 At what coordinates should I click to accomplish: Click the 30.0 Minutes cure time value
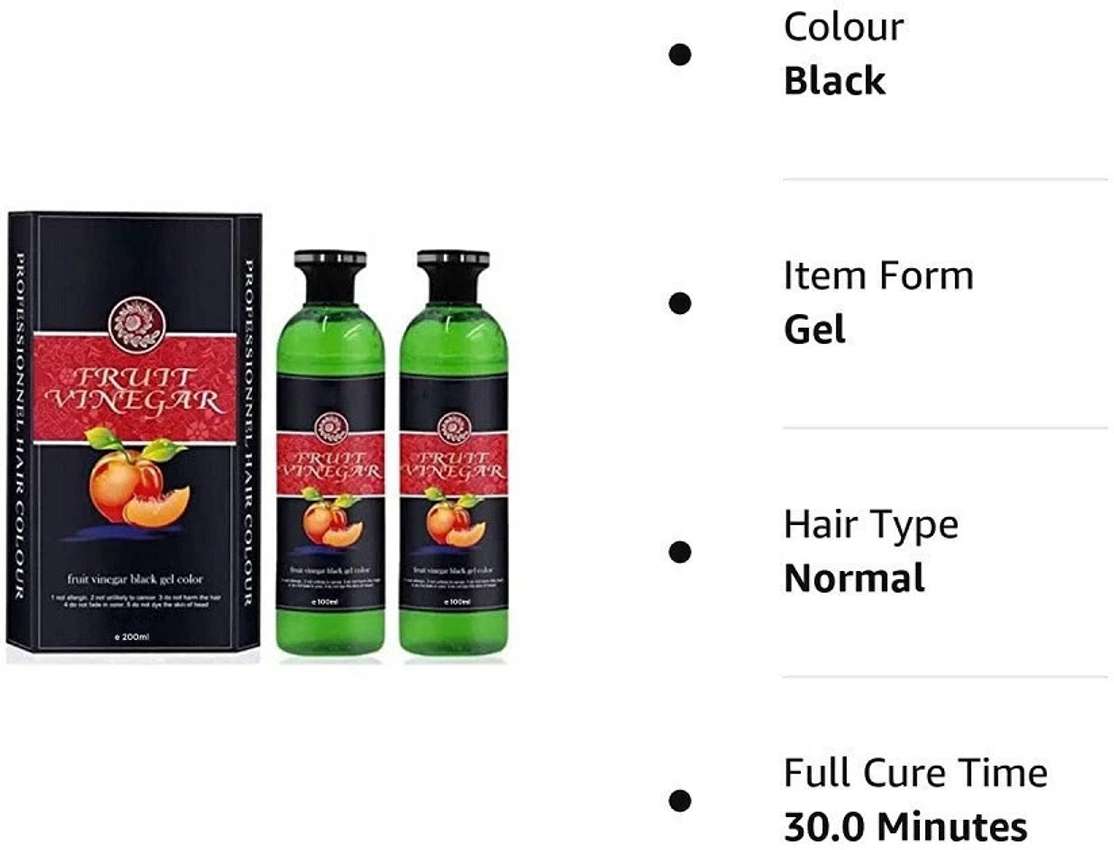click(906, 827)
